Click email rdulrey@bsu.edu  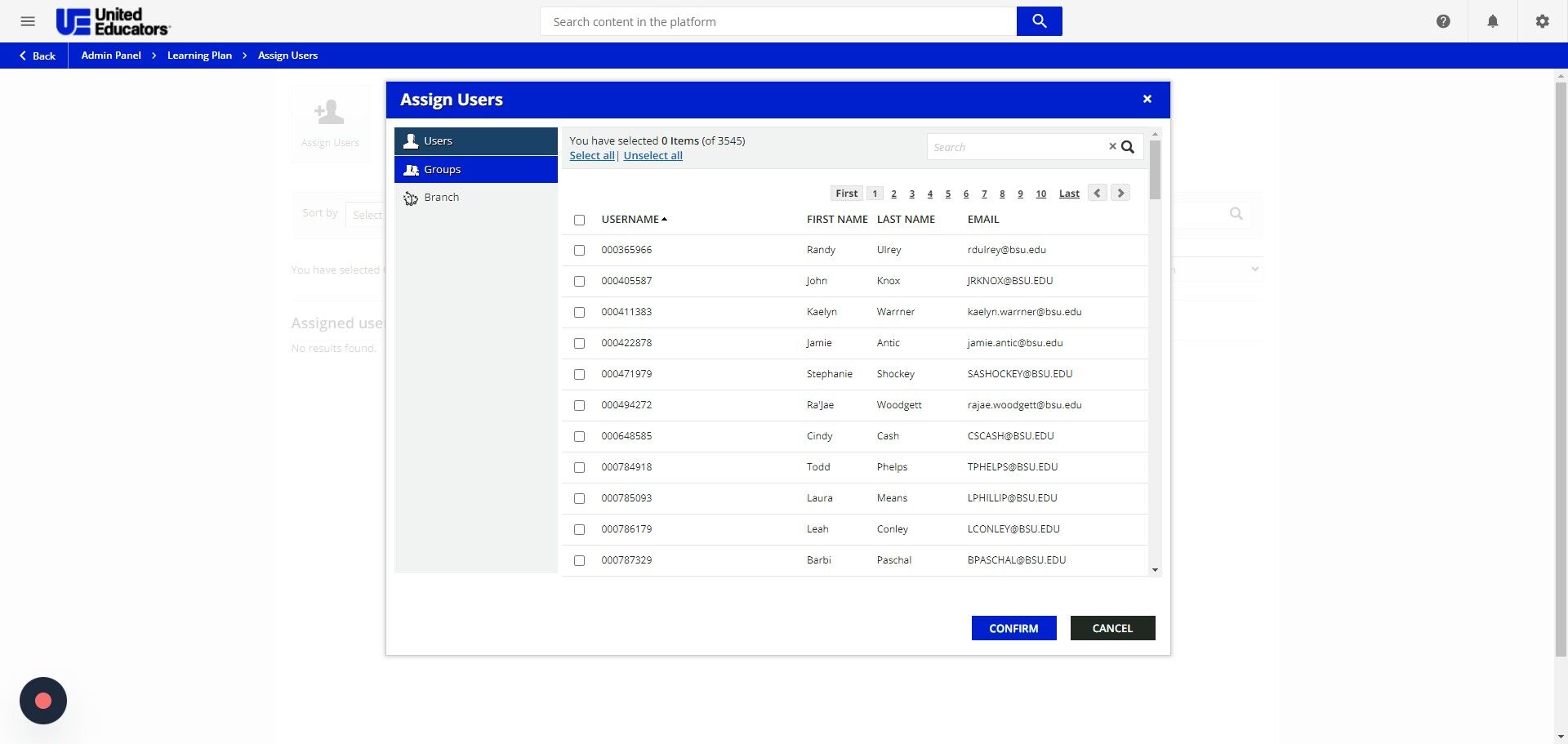point(1007,250)
